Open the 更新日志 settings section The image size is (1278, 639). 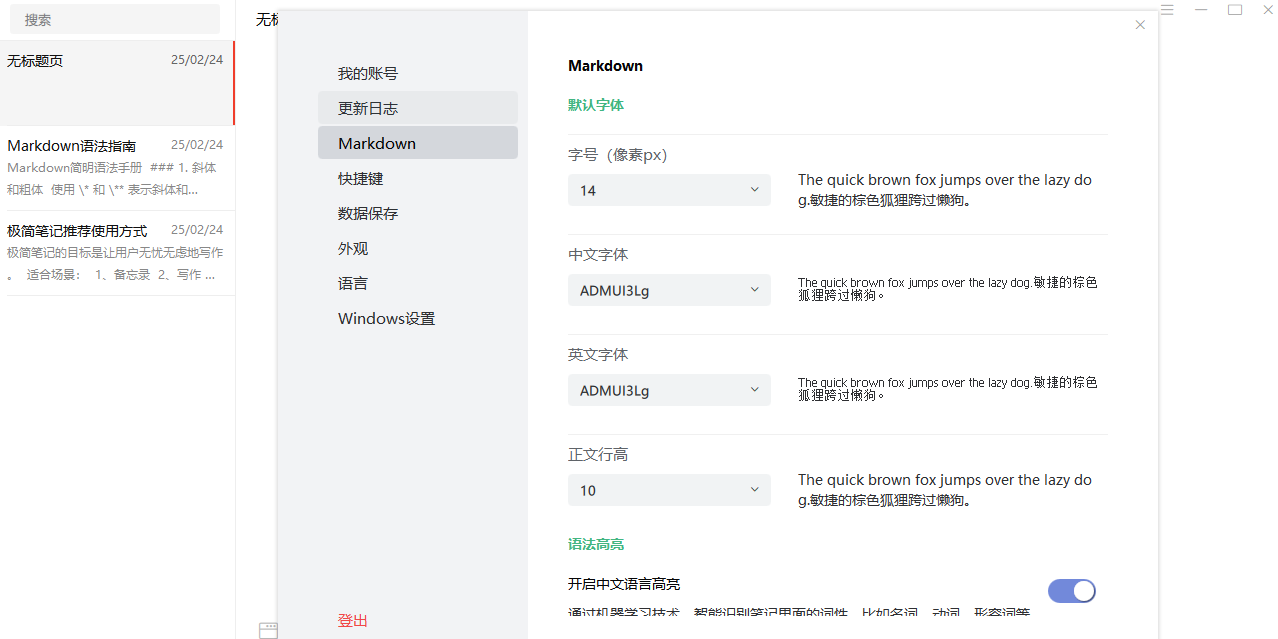(x=368, y=108)
